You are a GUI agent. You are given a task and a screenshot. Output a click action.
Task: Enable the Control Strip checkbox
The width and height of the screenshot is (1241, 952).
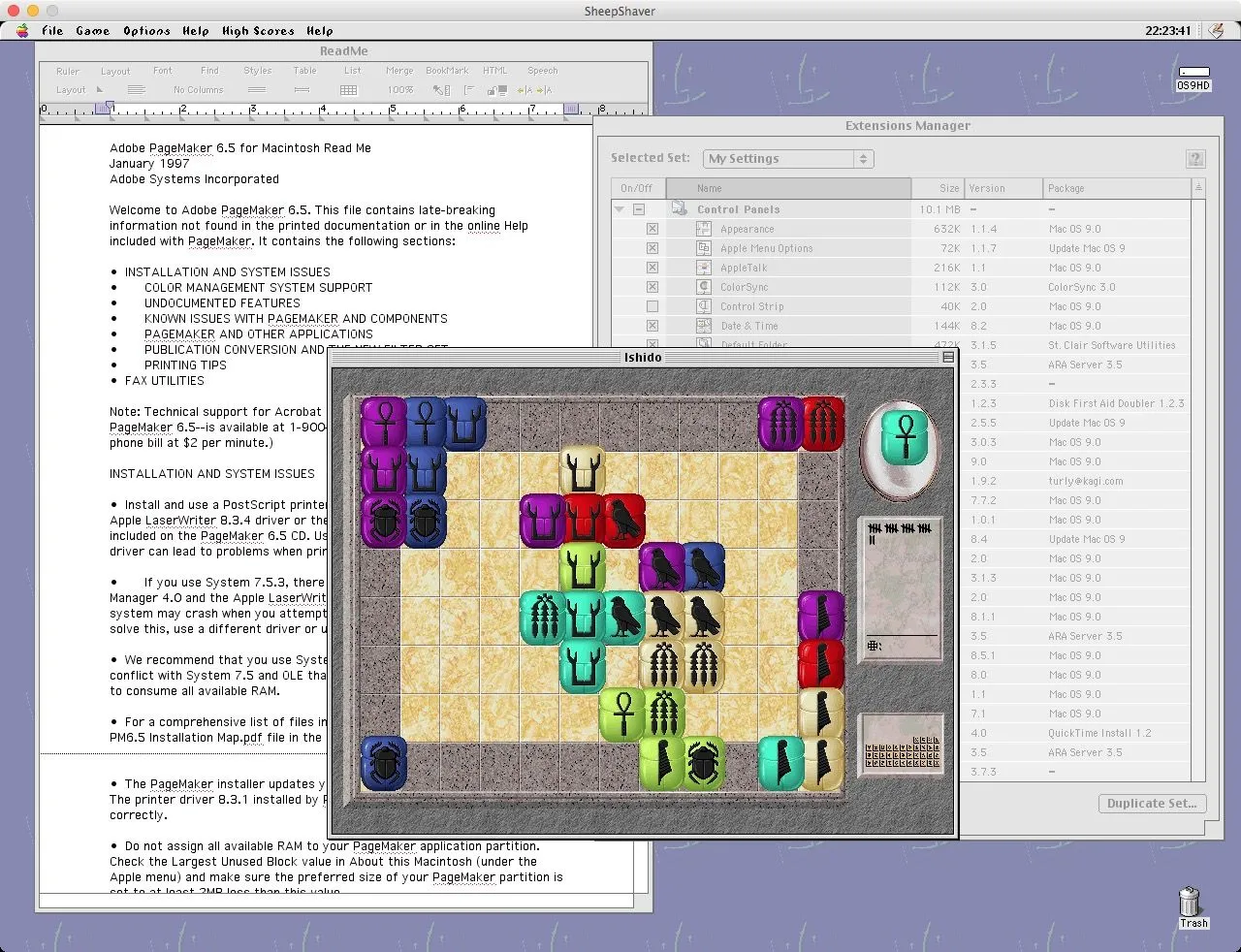[652, 306]
